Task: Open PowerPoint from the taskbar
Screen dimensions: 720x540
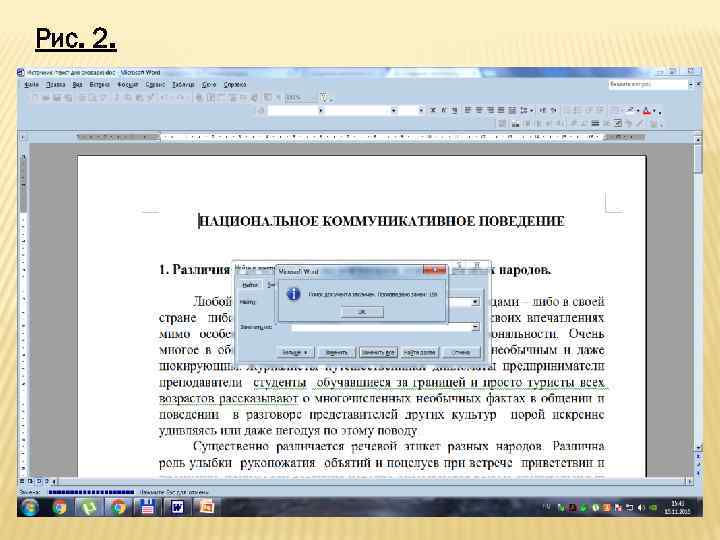Action: (207, 507)
